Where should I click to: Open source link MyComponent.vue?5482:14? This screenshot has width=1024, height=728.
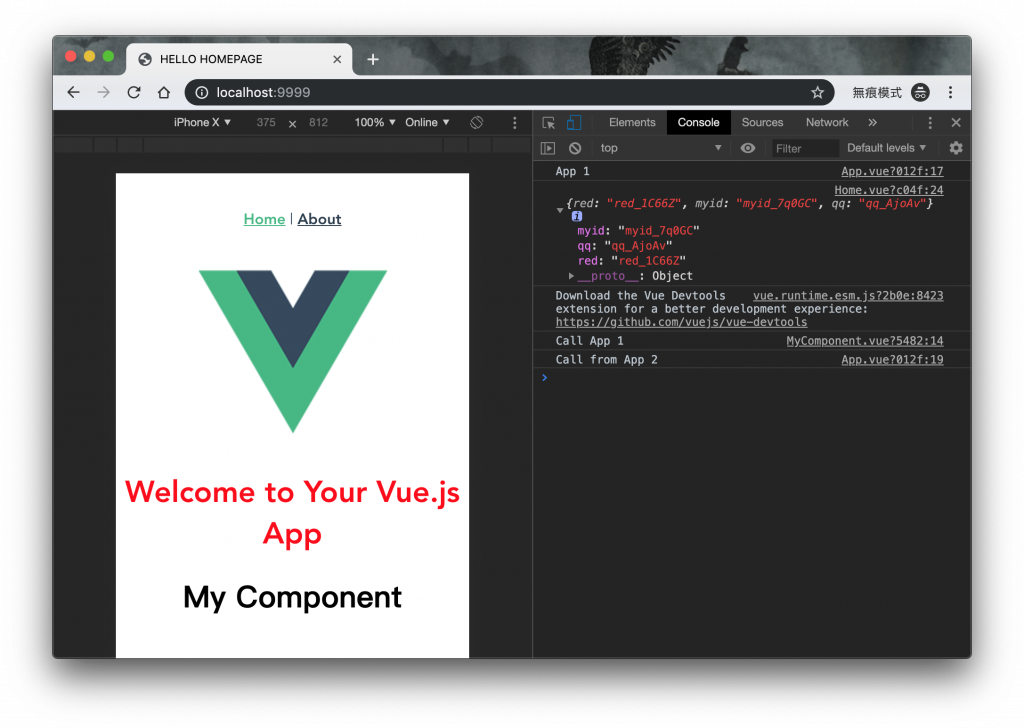[865, 341]
